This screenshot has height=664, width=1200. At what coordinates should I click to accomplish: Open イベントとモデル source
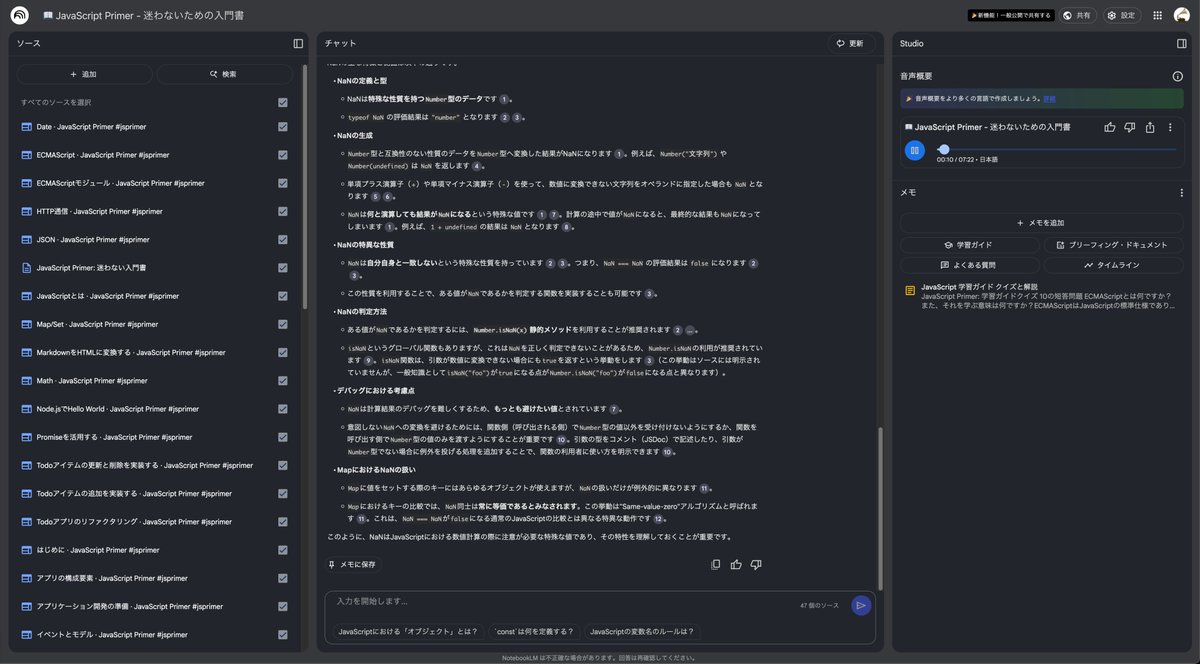pyautogui.click(x=112, y=635)
